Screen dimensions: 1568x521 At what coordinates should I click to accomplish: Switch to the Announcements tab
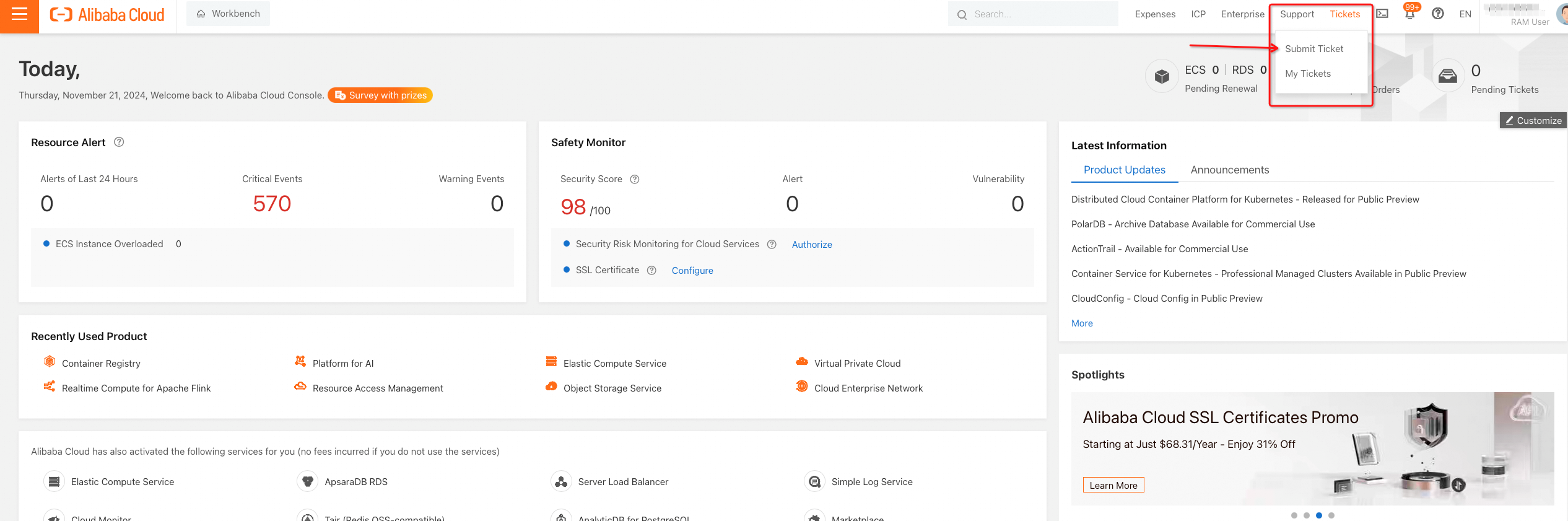pos(1229,170)
